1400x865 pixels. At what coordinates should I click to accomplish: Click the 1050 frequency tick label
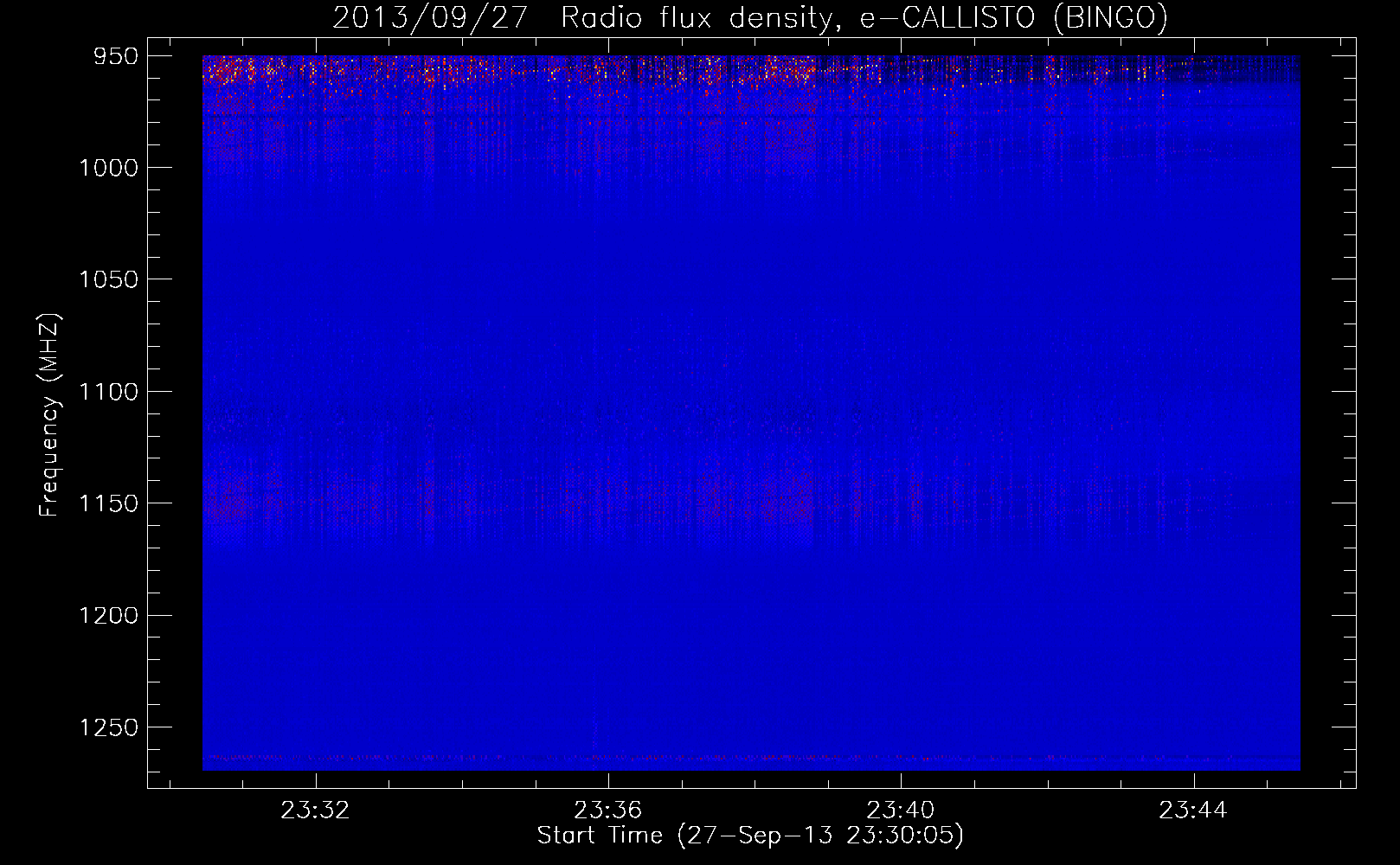(x=108, y=279)
